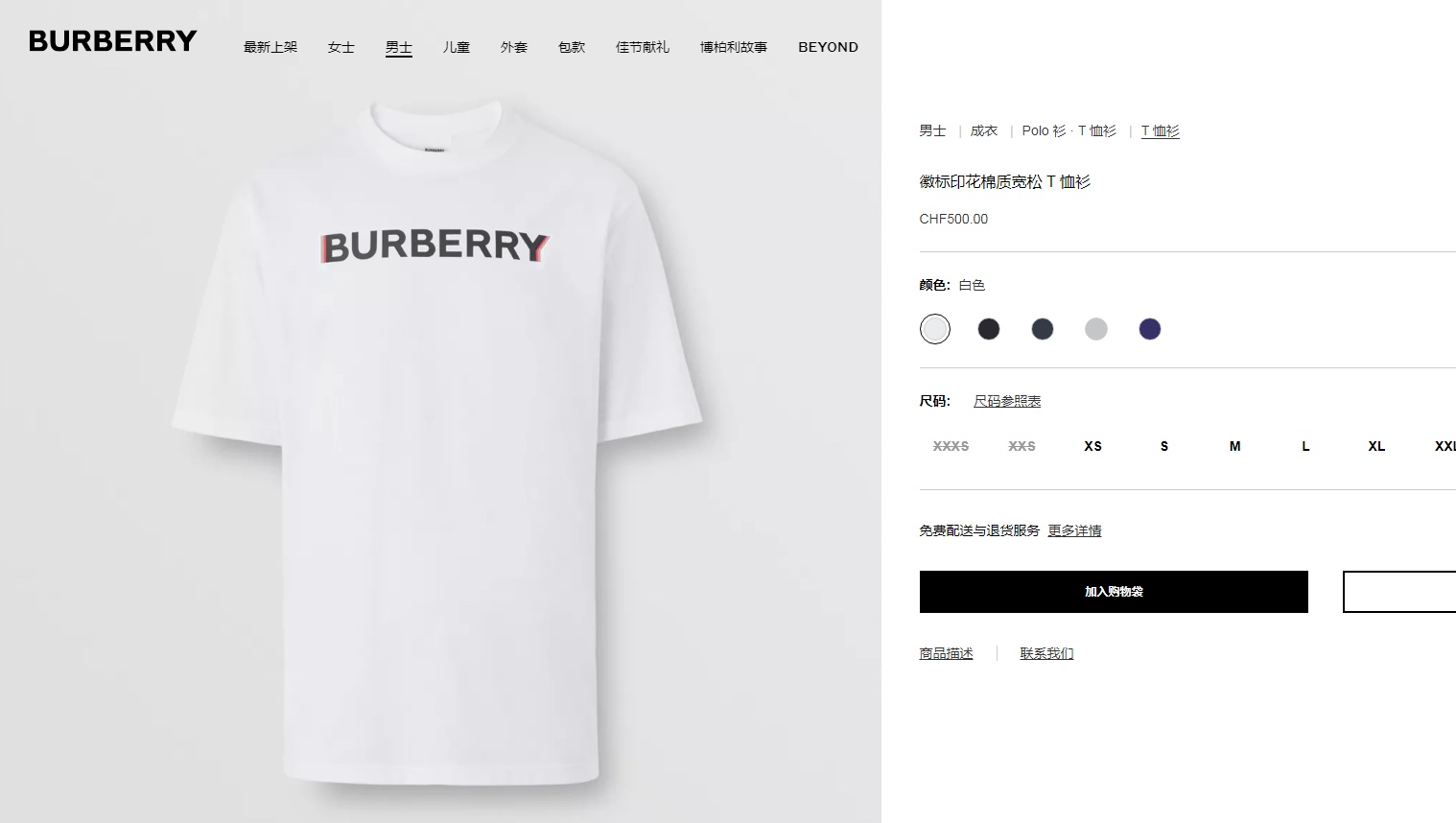Screen dimensions: 1456x823
Task: Pick the light grey color swatch
Action: pos(1095,329)
